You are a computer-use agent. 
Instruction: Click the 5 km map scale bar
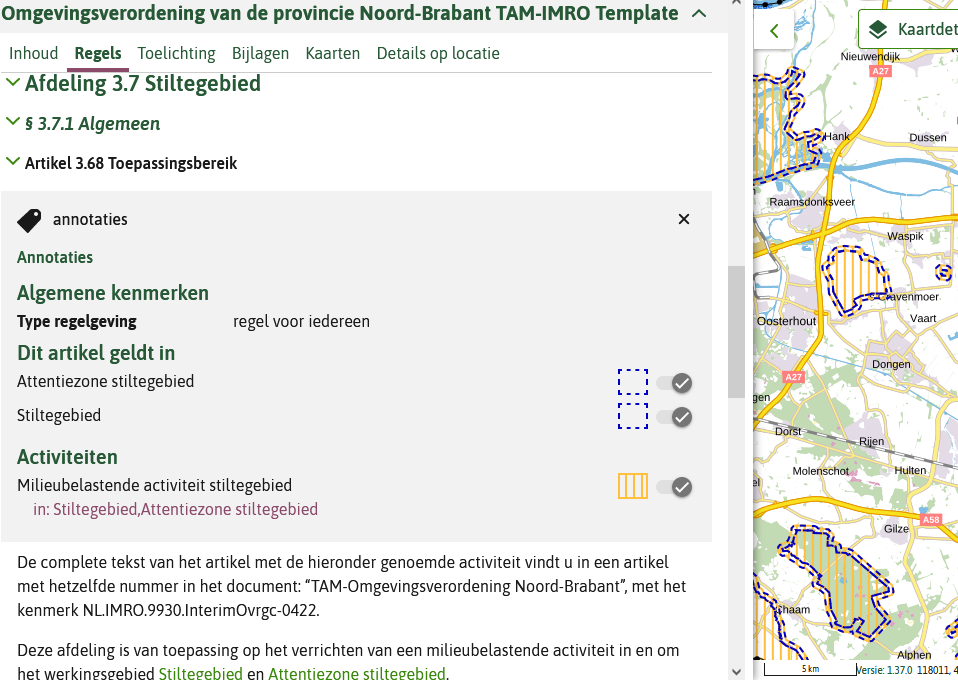coord(810,669)
